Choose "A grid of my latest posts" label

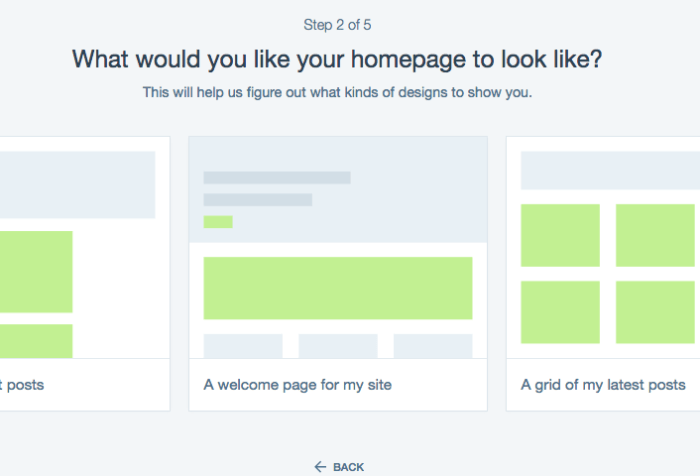(603, 384)
